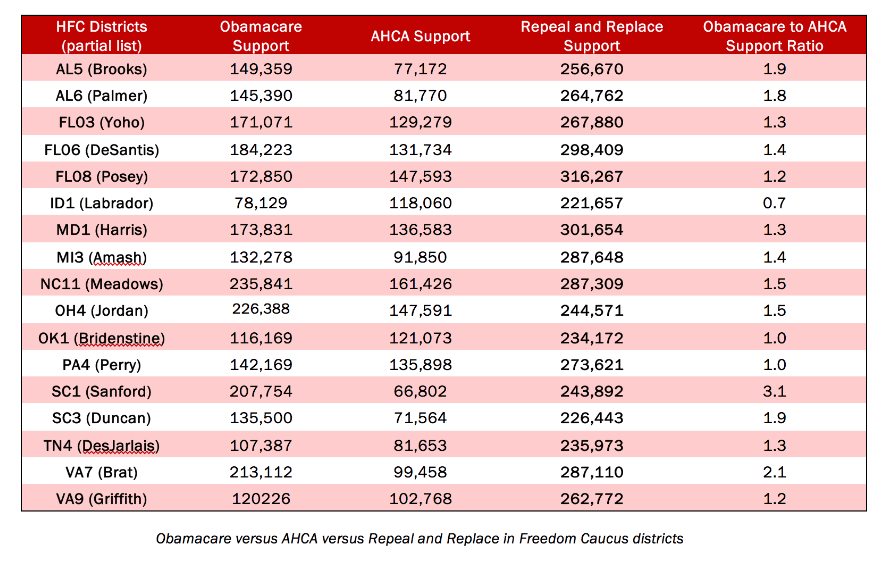Select the AL5 (Brooks) row label
Image resolution: width=886 pixels, height=561 pixels.
[x=102, y=69]
